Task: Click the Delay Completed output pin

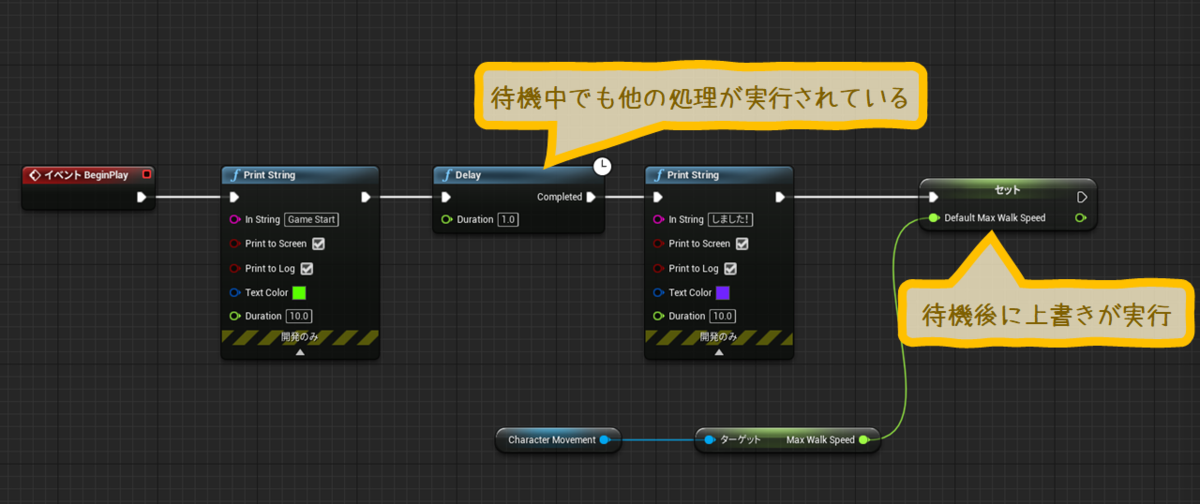Action: (591, 197)
